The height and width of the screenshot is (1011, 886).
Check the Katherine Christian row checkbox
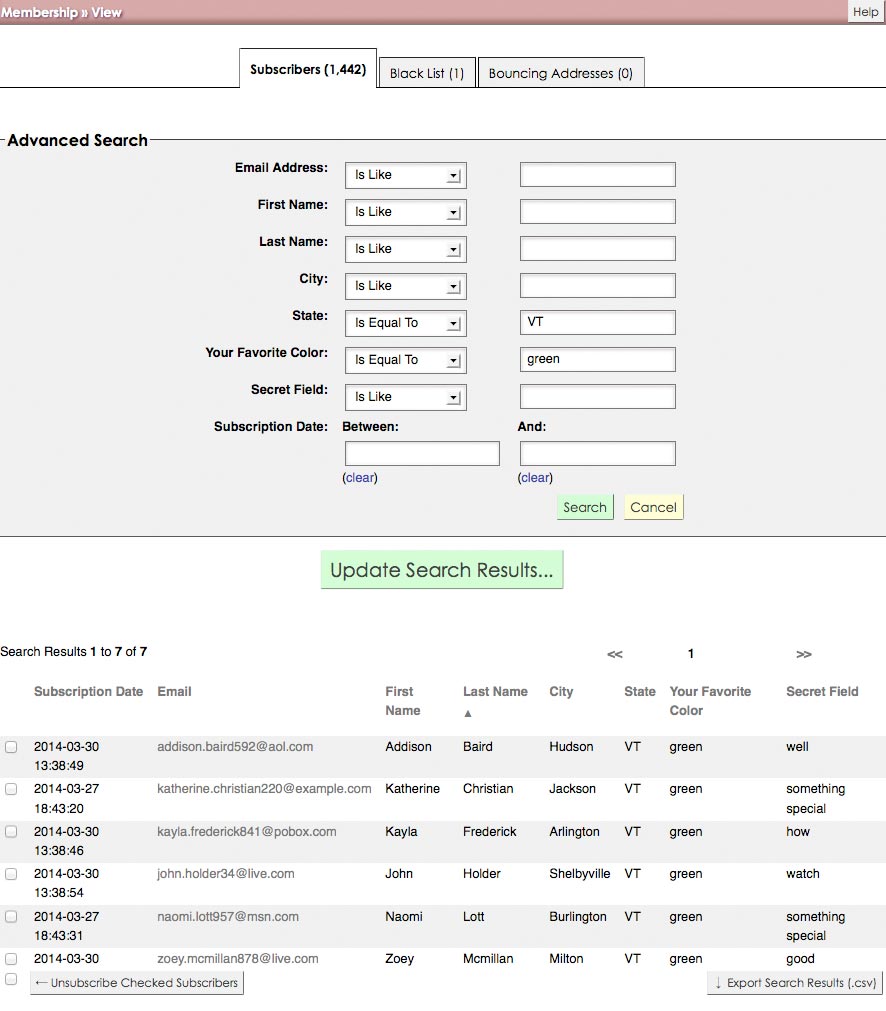11,789
